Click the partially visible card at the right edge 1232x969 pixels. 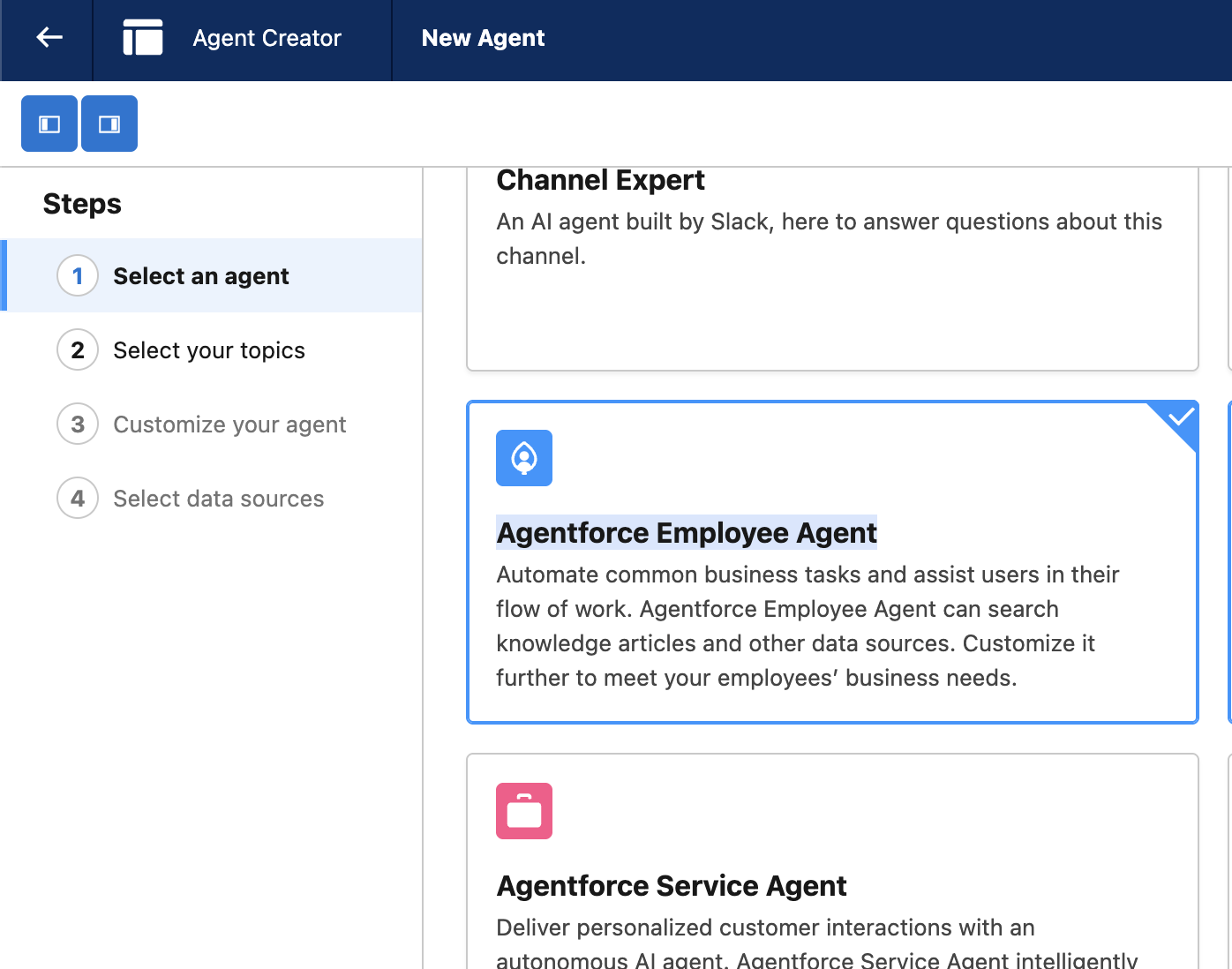[x=1228, y=562]
